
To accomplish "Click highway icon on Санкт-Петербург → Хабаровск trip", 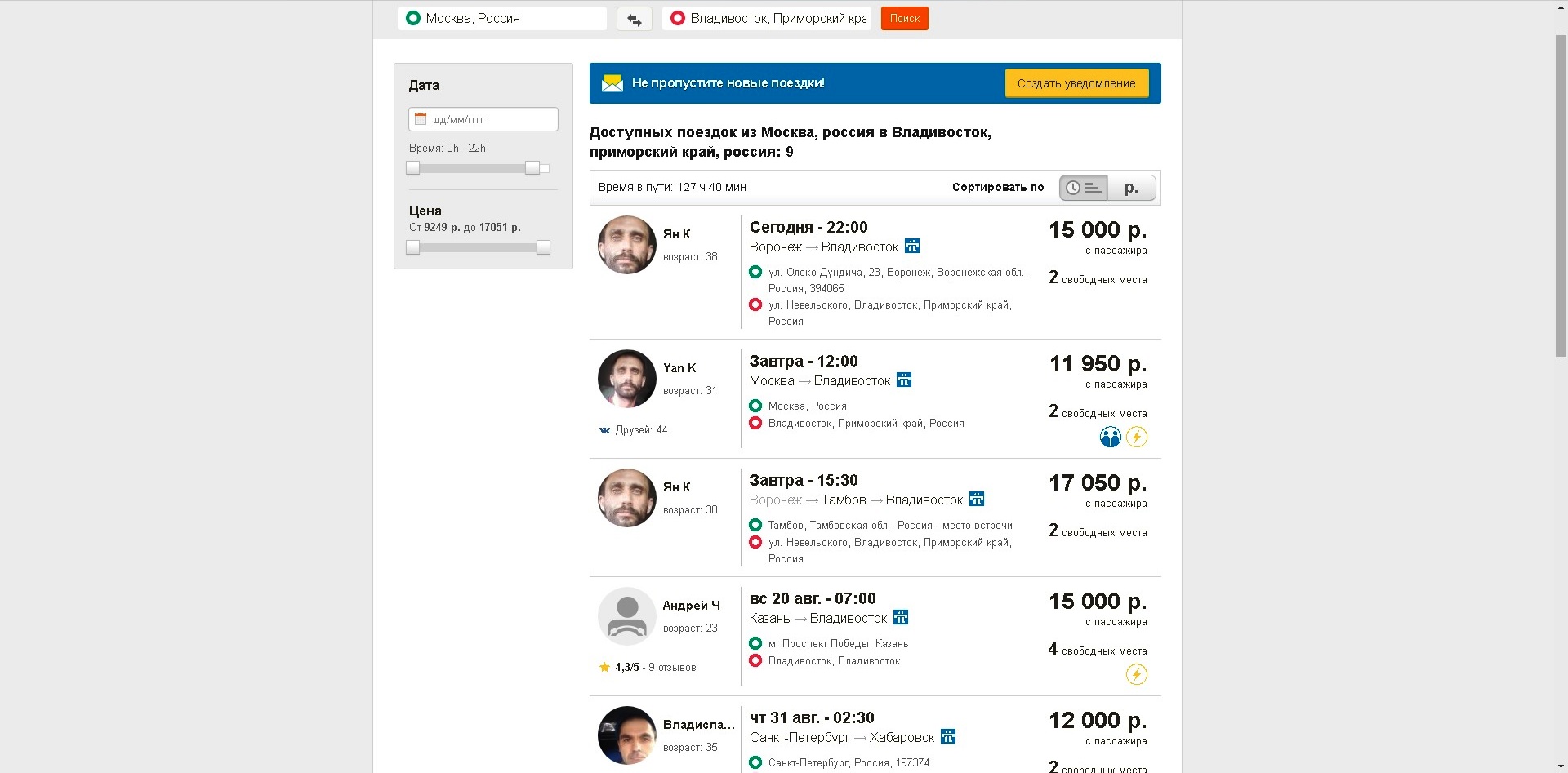I will [x=948, y=736].
